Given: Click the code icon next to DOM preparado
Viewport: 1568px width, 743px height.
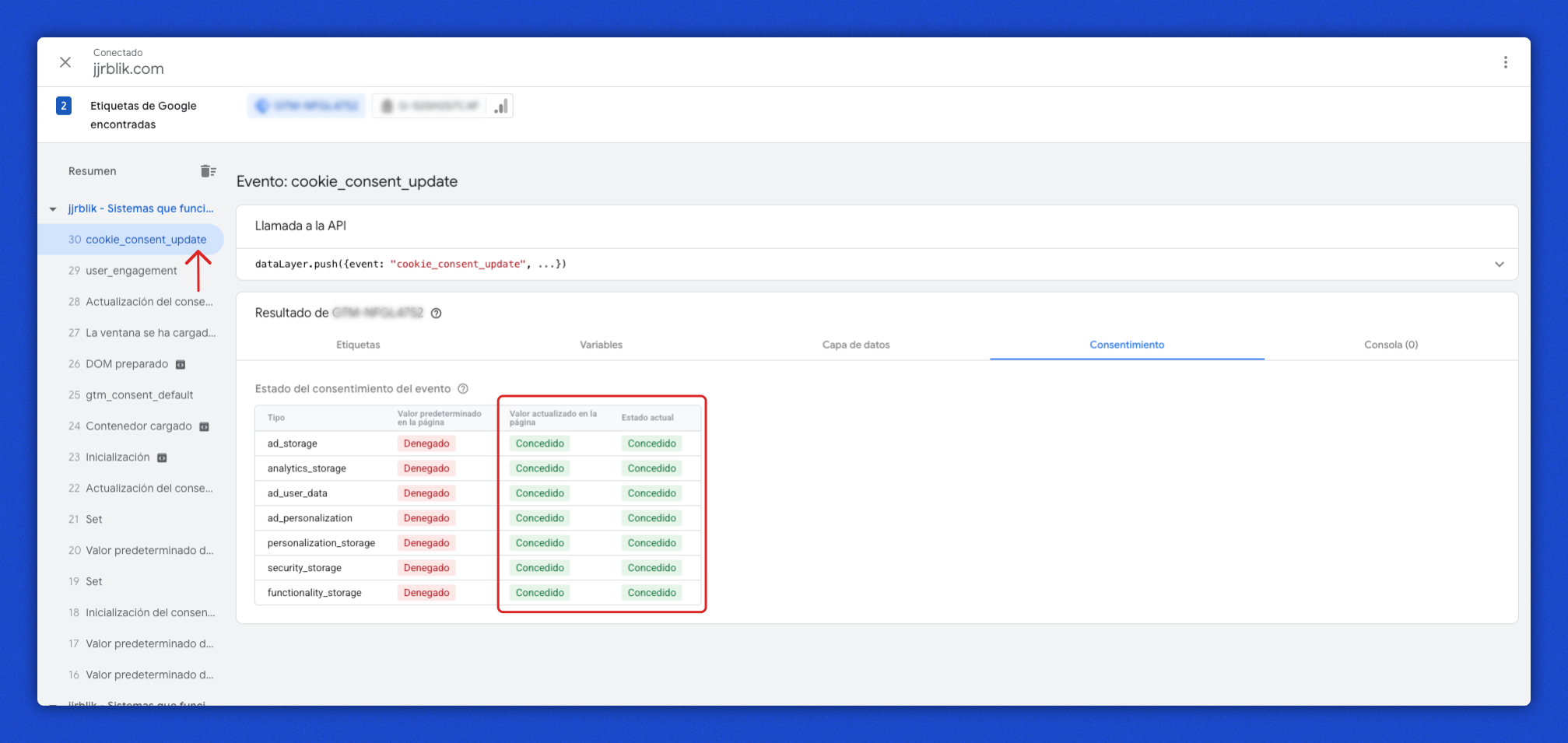Looking at the screenshot, I should 181,365.
